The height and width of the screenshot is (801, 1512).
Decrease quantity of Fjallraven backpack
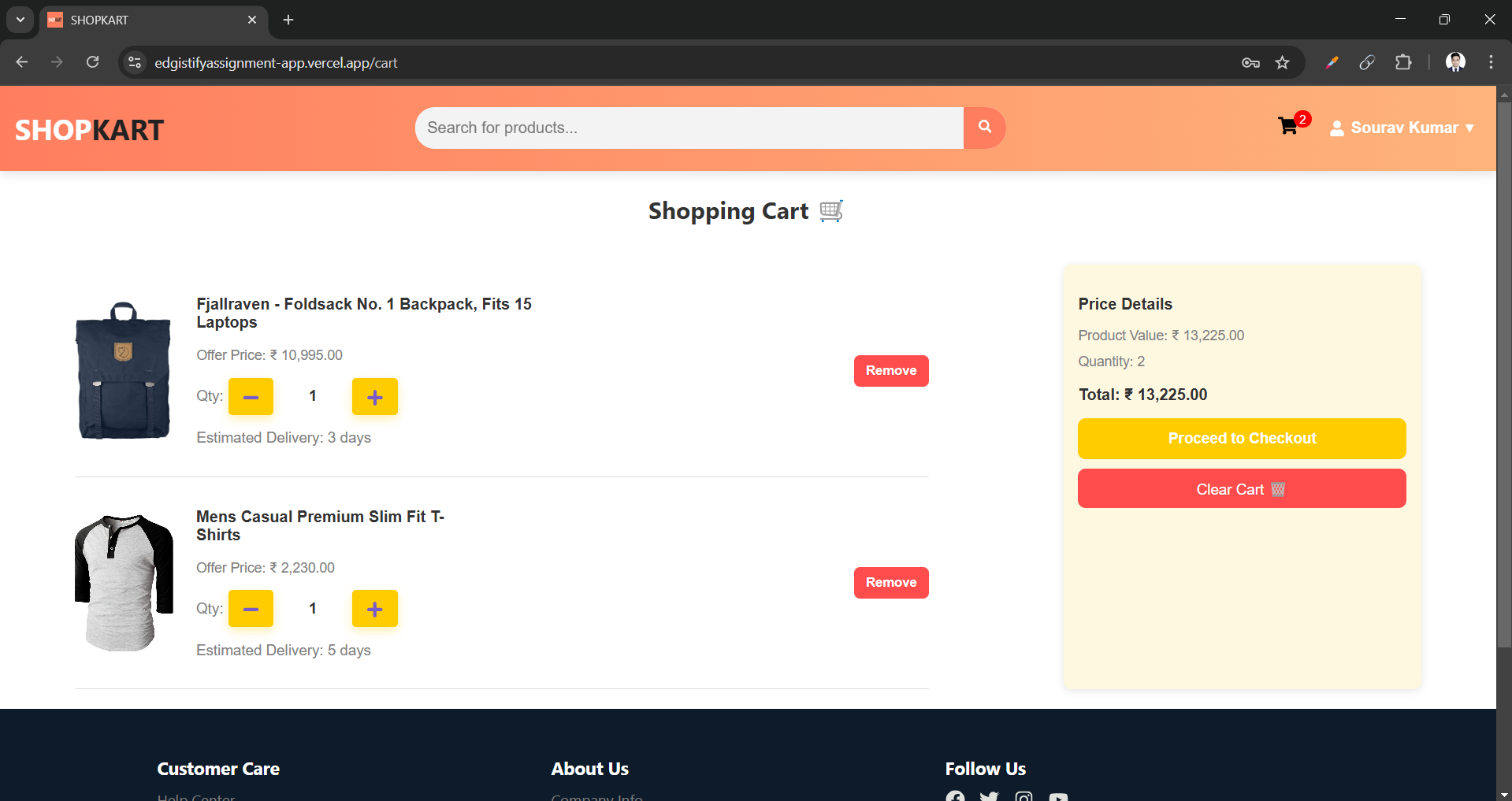[251, 396]
